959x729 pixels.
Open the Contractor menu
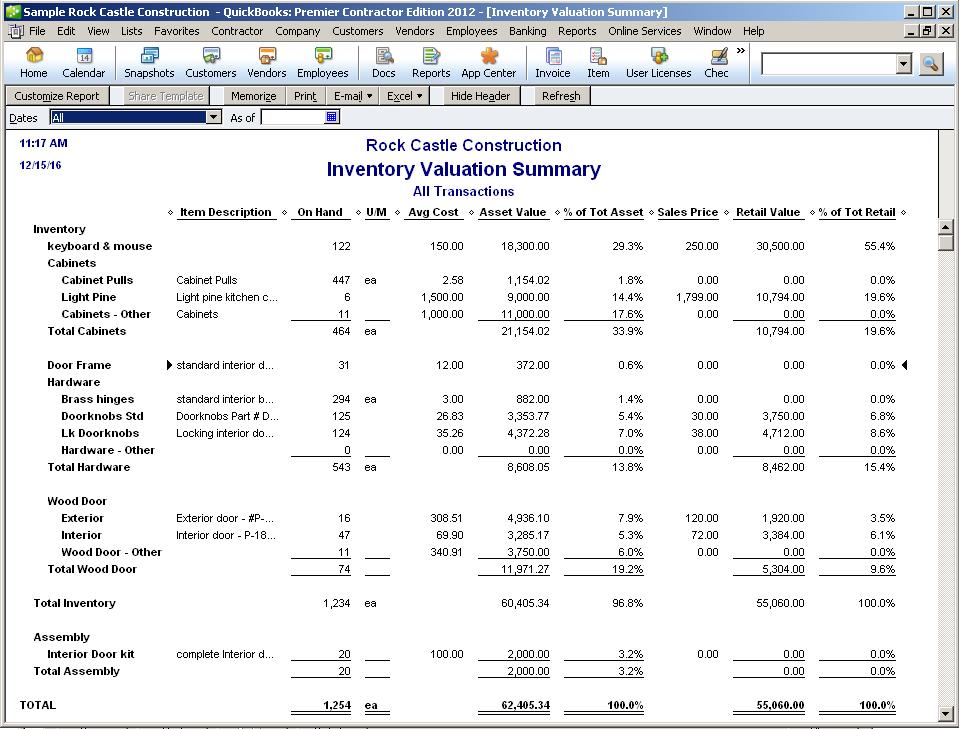(237, 31)
